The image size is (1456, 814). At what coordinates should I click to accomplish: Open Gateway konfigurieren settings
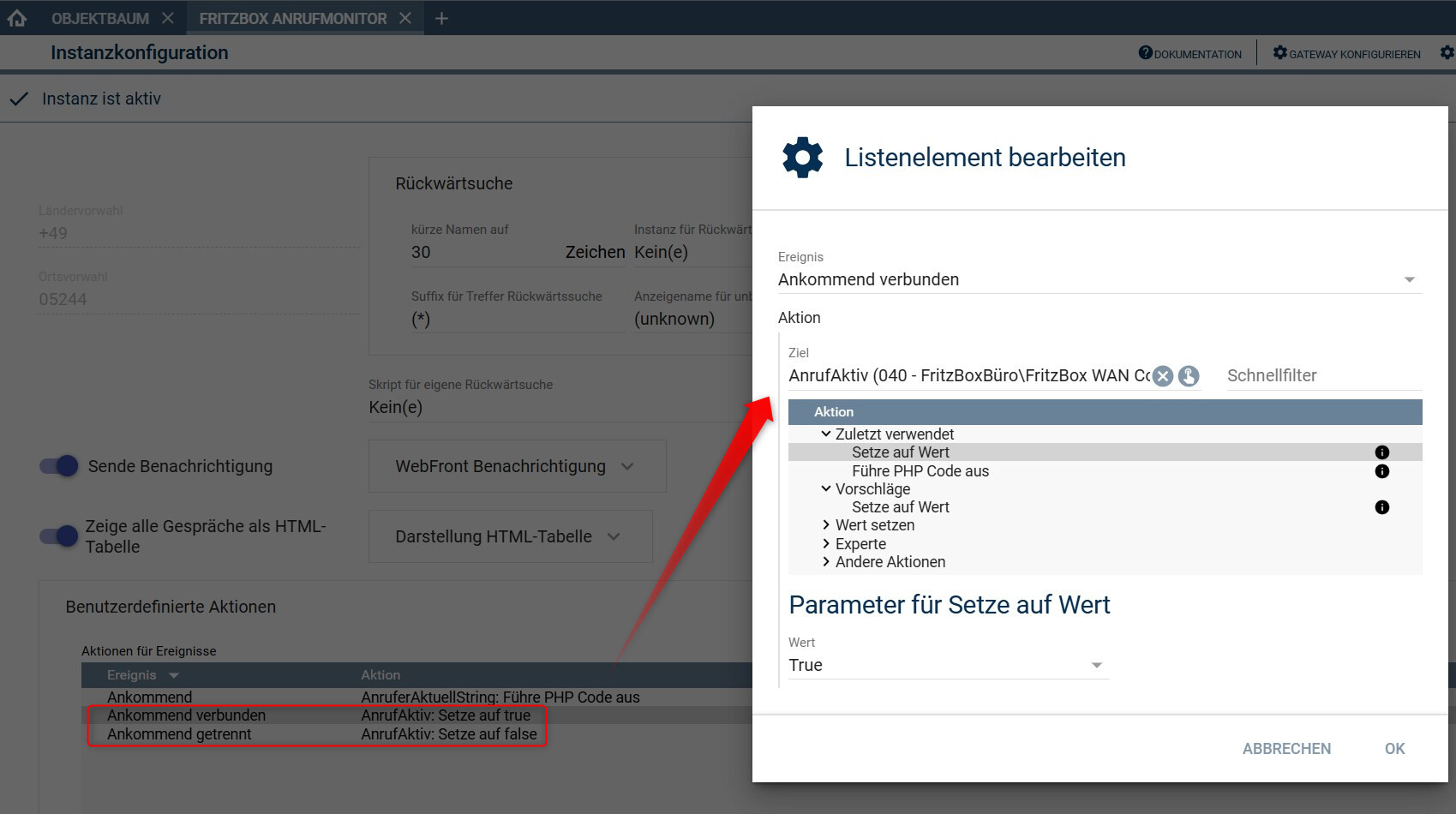pyautogui.click(x=1346, y=54)
